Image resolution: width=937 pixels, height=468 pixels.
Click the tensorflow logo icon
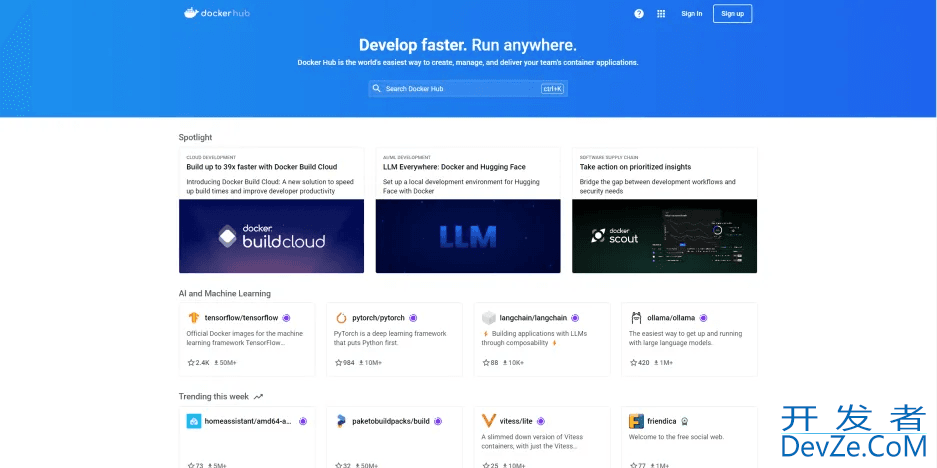193,317
